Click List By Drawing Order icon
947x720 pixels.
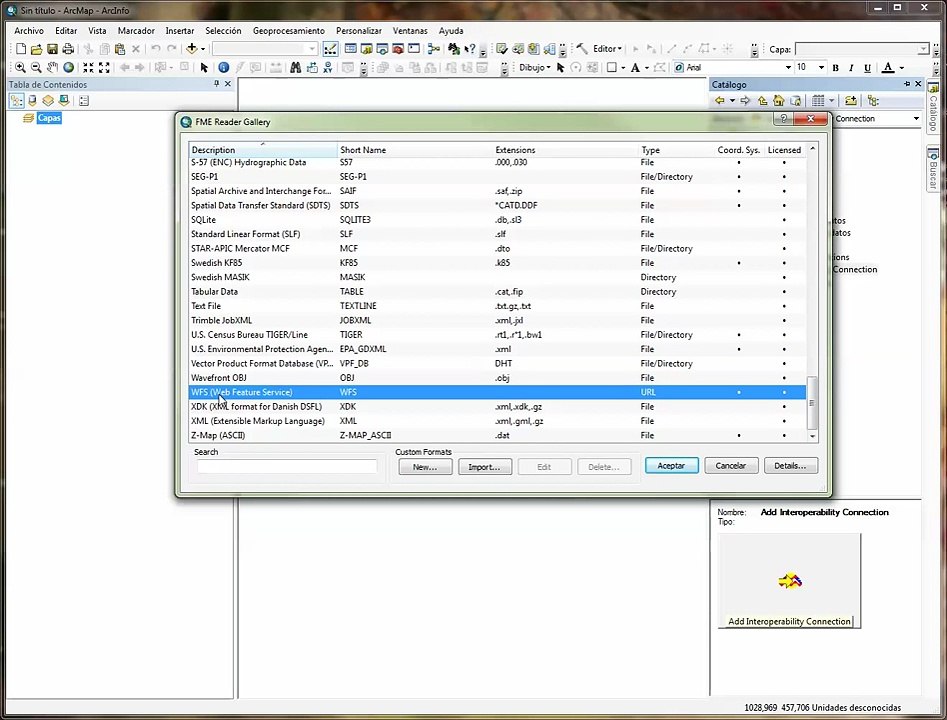point(16,101)
